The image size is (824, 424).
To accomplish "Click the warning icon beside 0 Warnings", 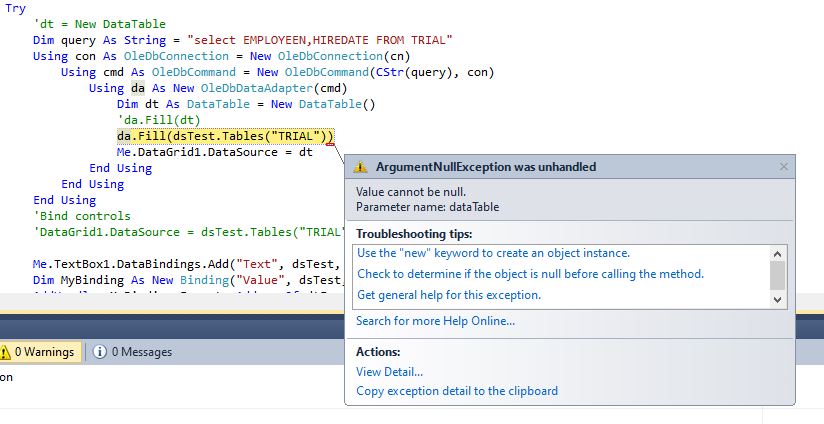I will pos(5,351).
